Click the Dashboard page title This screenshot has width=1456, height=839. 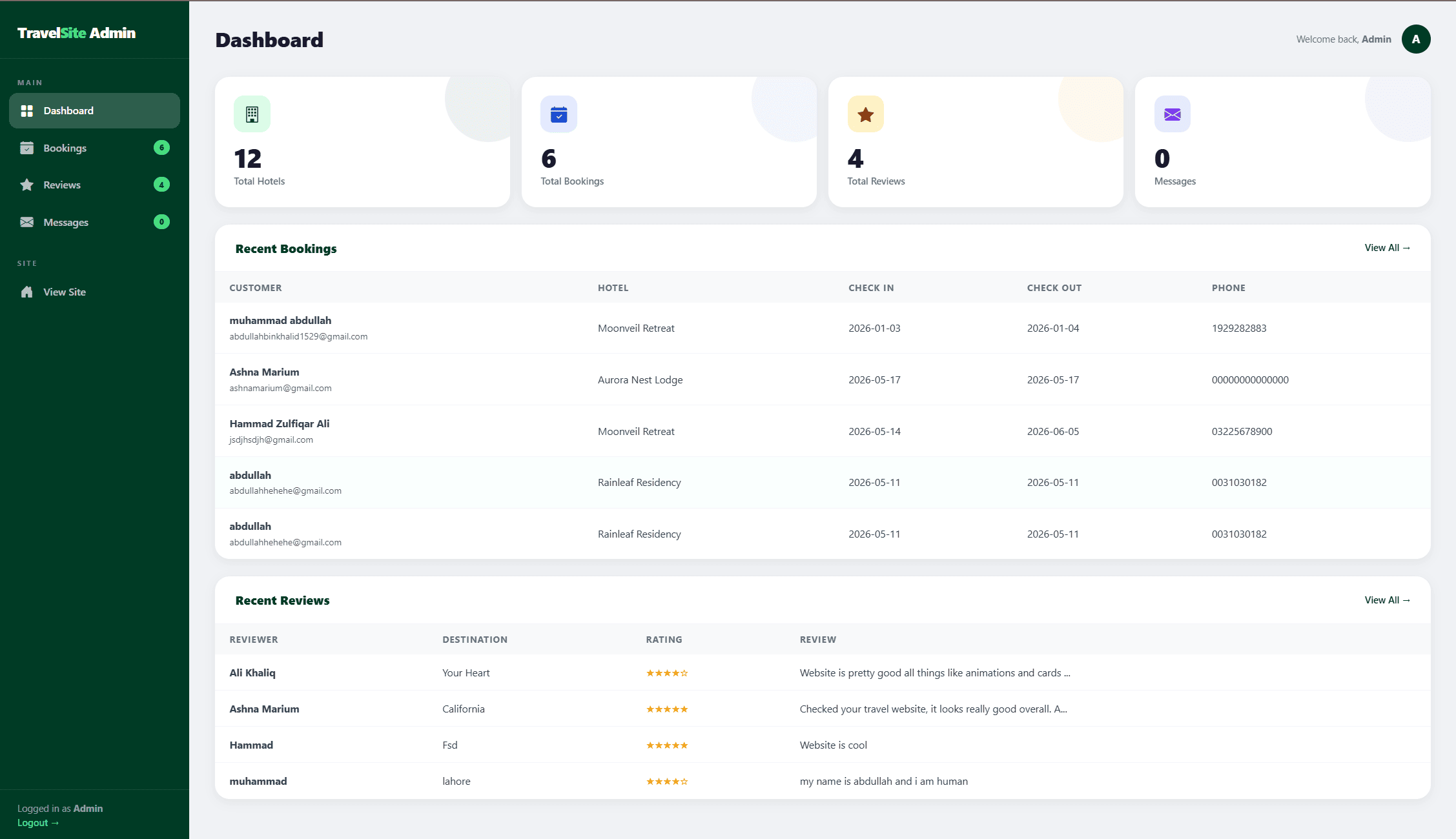coord(269,40)
